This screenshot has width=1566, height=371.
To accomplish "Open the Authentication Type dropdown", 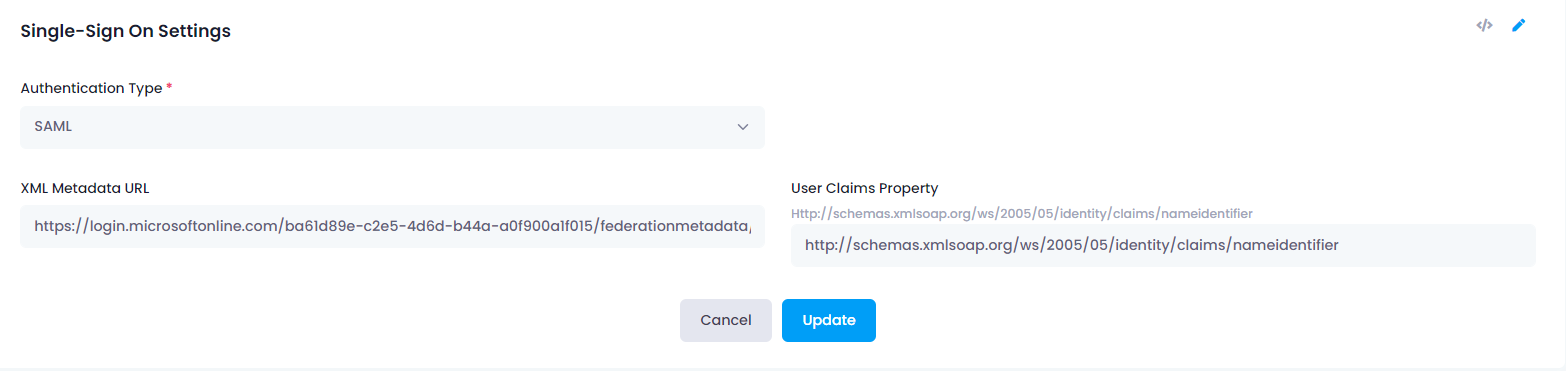I will tap(392, 127).
